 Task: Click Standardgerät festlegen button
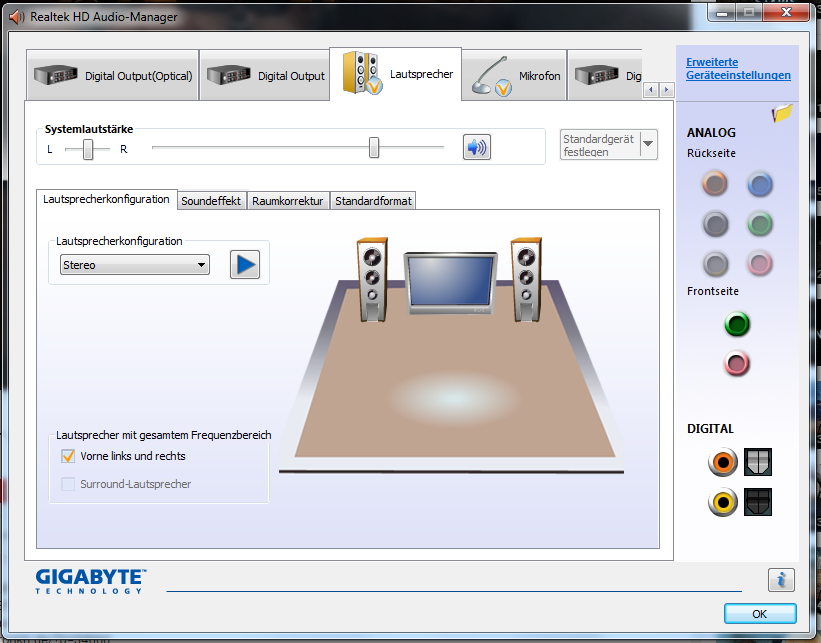click(x=600, y=145)
